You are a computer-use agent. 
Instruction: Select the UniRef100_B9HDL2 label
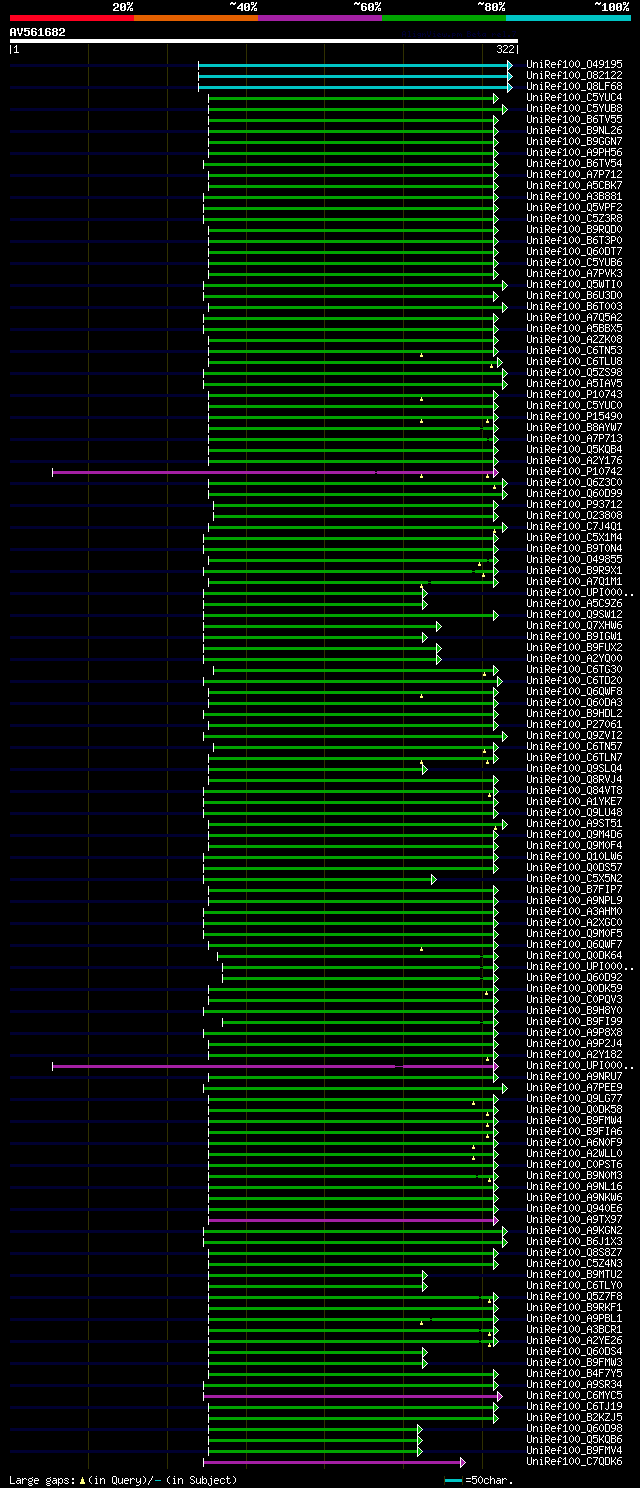575,713
